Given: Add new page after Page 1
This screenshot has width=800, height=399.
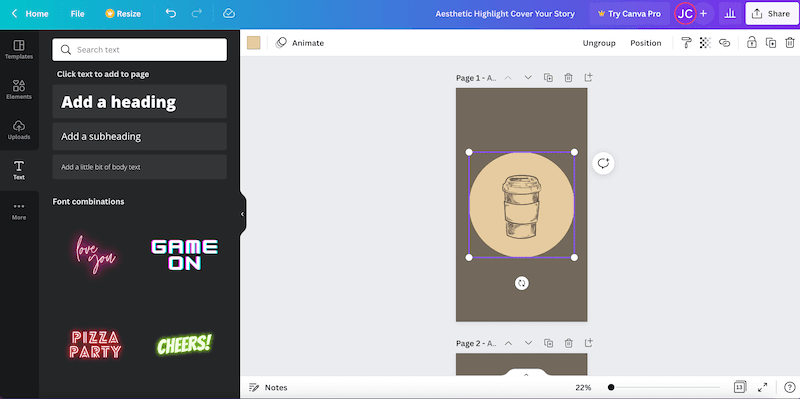Looking at the screenshot, I should tap(588, 78).
